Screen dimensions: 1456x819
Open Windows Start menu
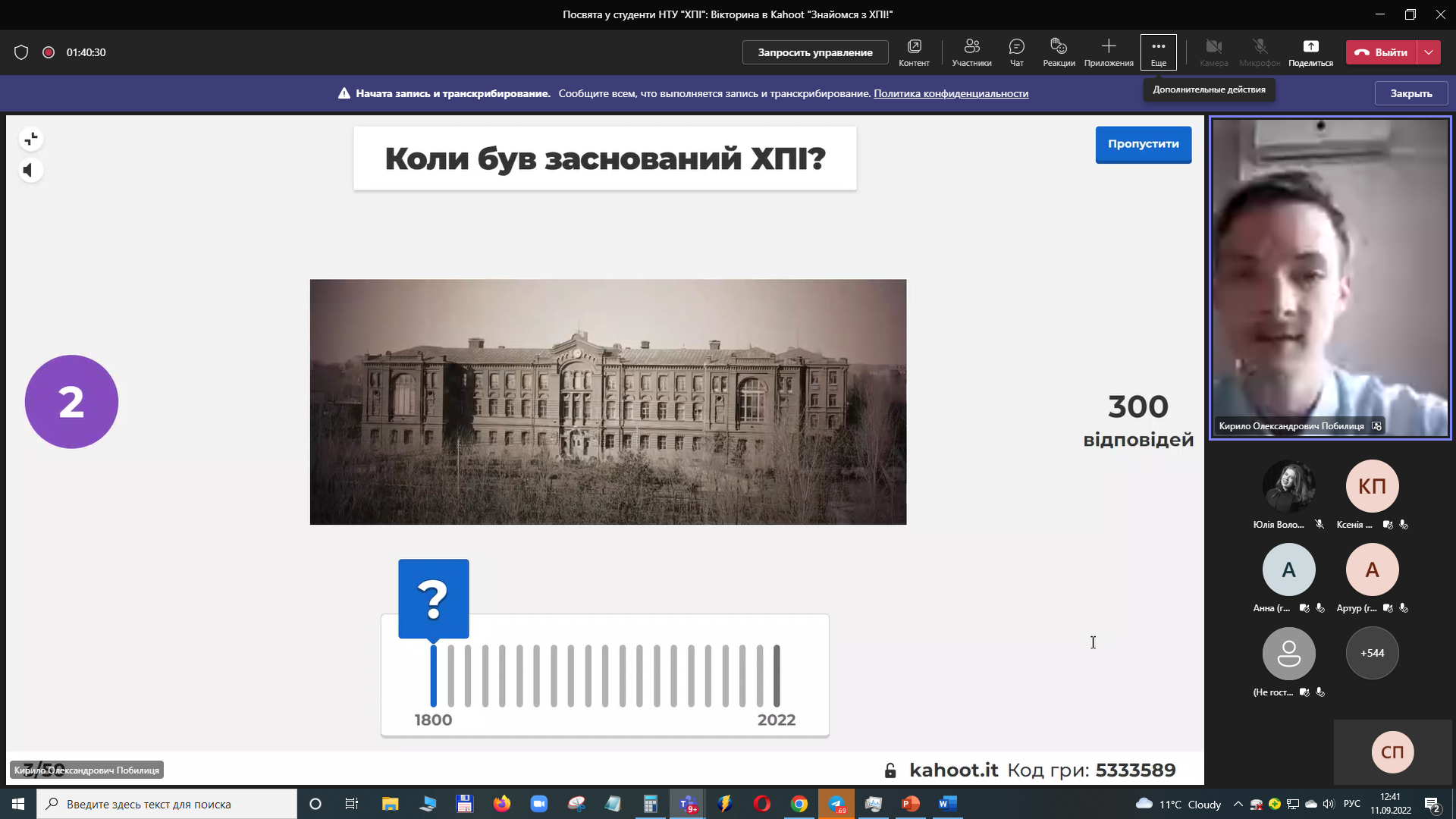pyautogui.click(x=18, y=804)
